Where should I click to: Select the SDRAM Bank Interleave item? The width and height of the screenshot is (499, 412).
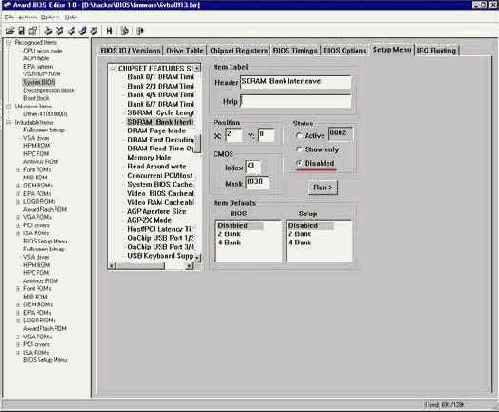[x=160, y=122]
